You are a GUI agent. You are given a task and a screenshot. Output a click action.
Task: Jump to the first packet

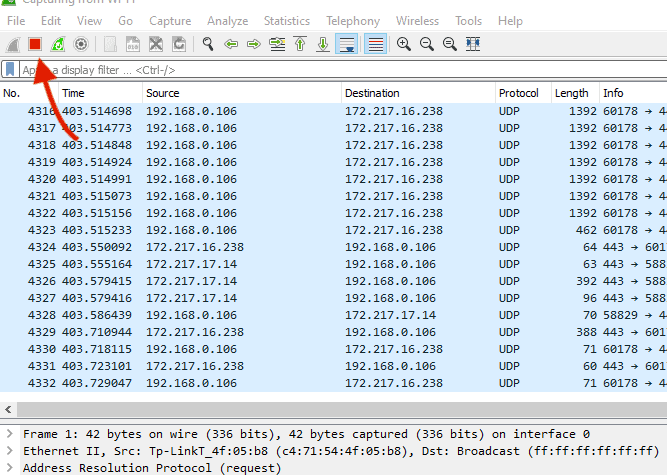click(x=300, y=44)
